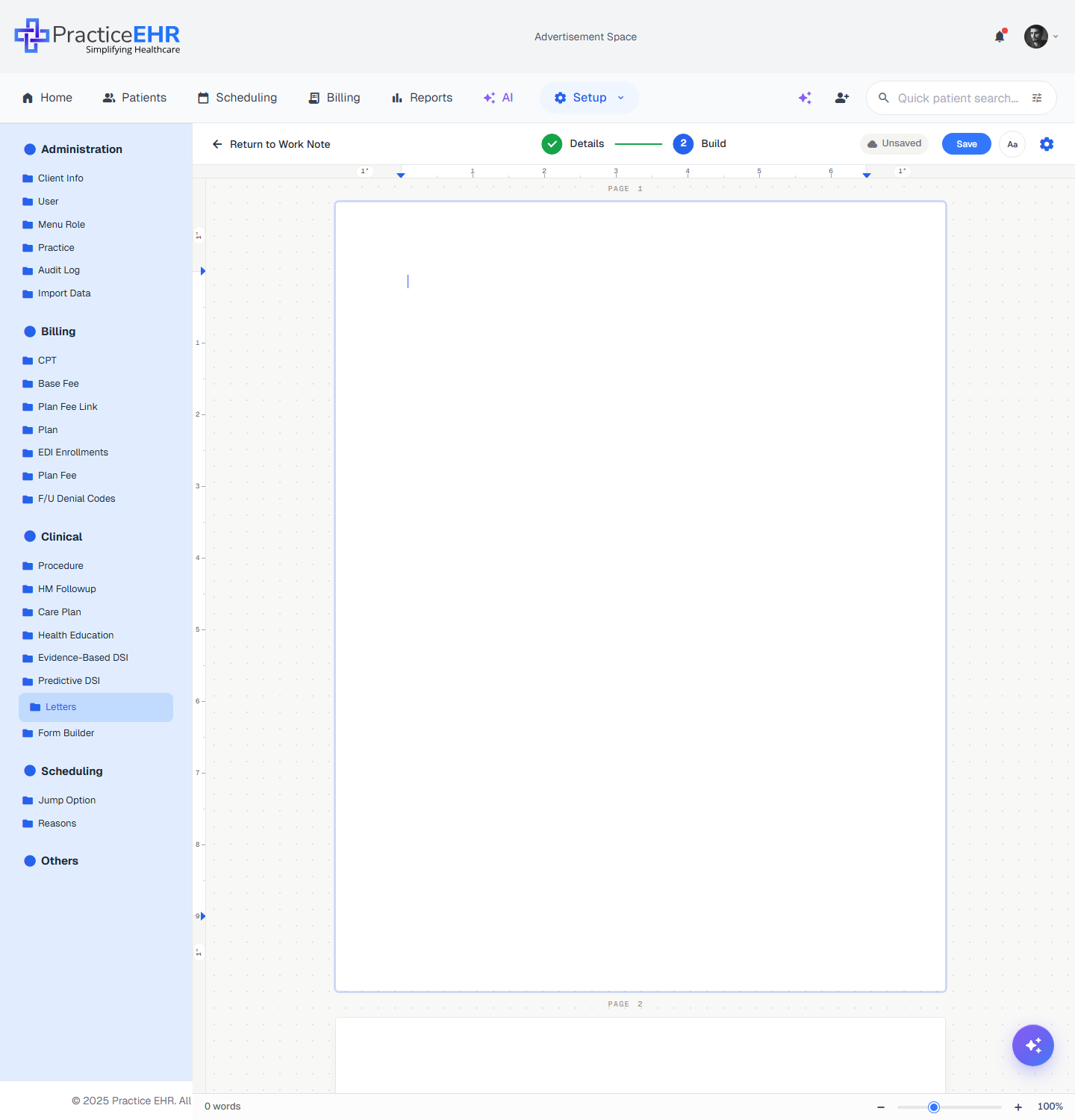This screenshot has height=1120, width=1075.
Task: Open the Billing menu
Action: [x=334, y=98]
